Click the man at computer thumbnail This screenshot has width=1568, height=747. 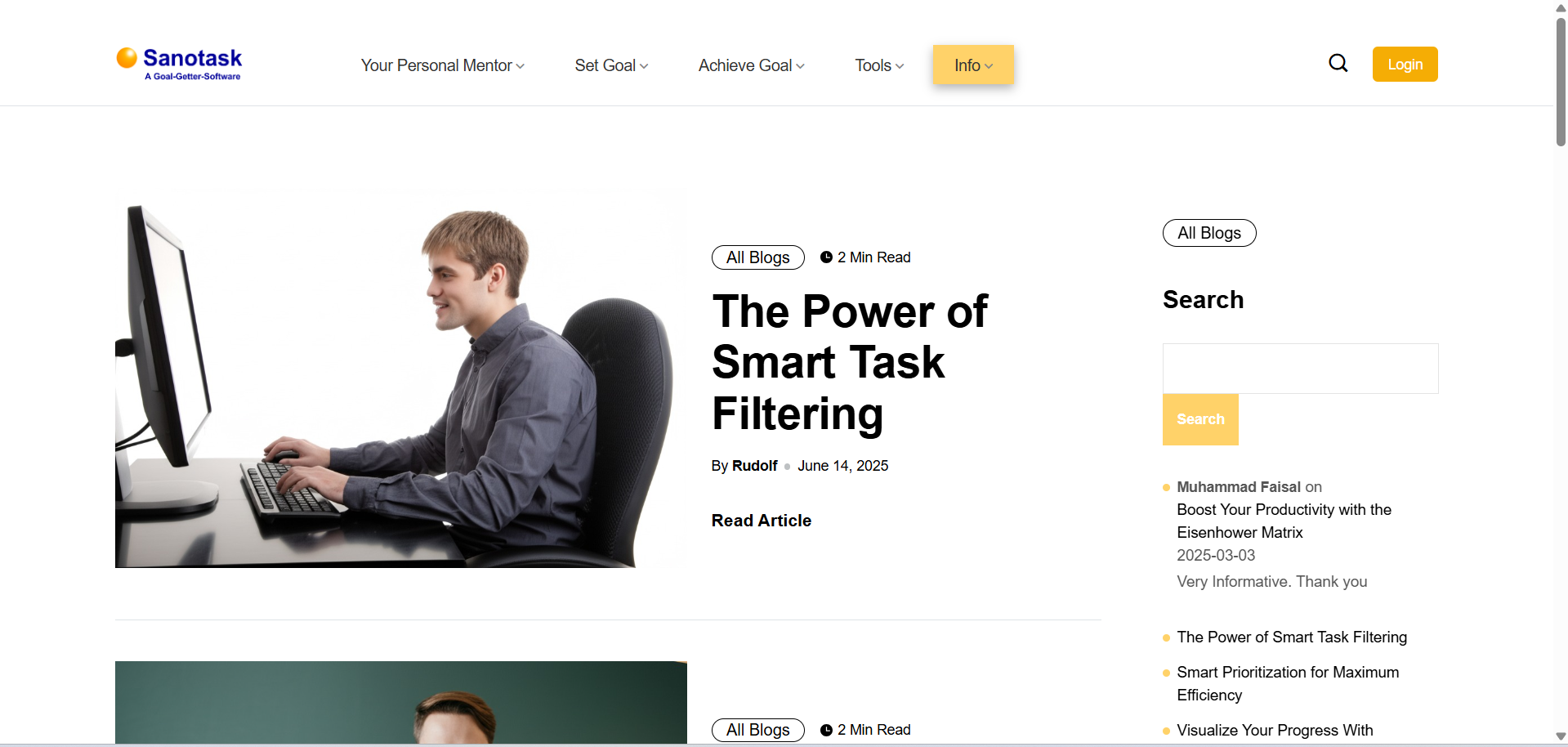pyautogui.click(x=400, y=380)
